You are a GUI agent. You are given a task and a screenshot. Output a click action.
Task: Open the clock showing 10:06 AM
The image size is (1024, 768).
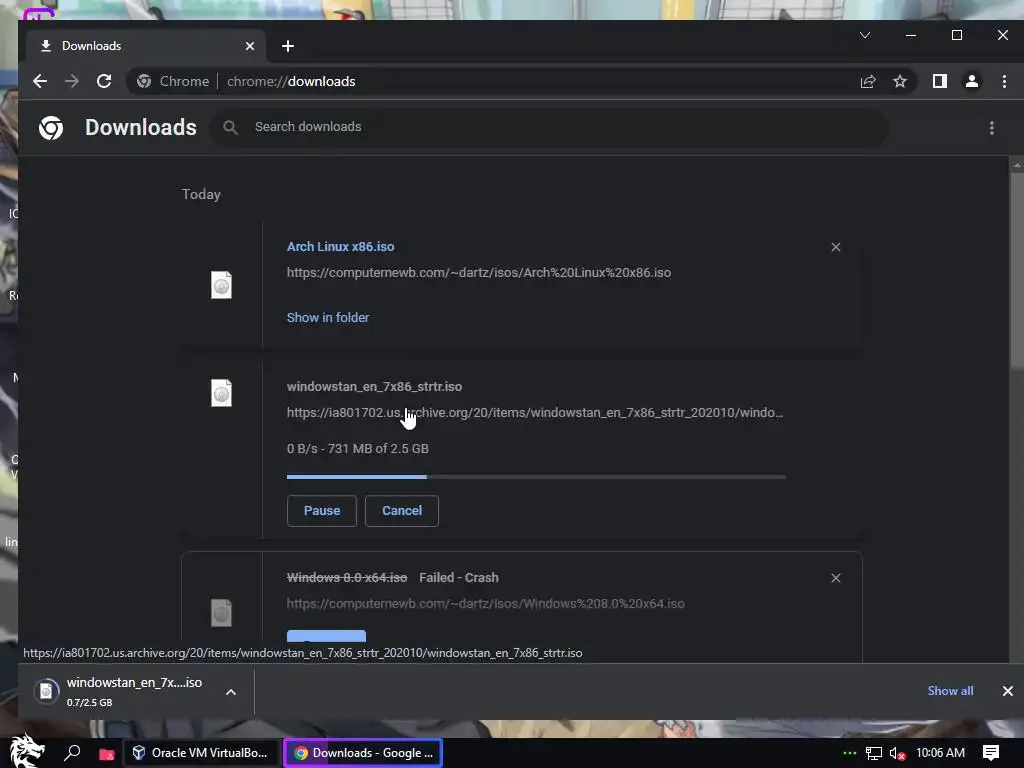[x=940, y=753]
